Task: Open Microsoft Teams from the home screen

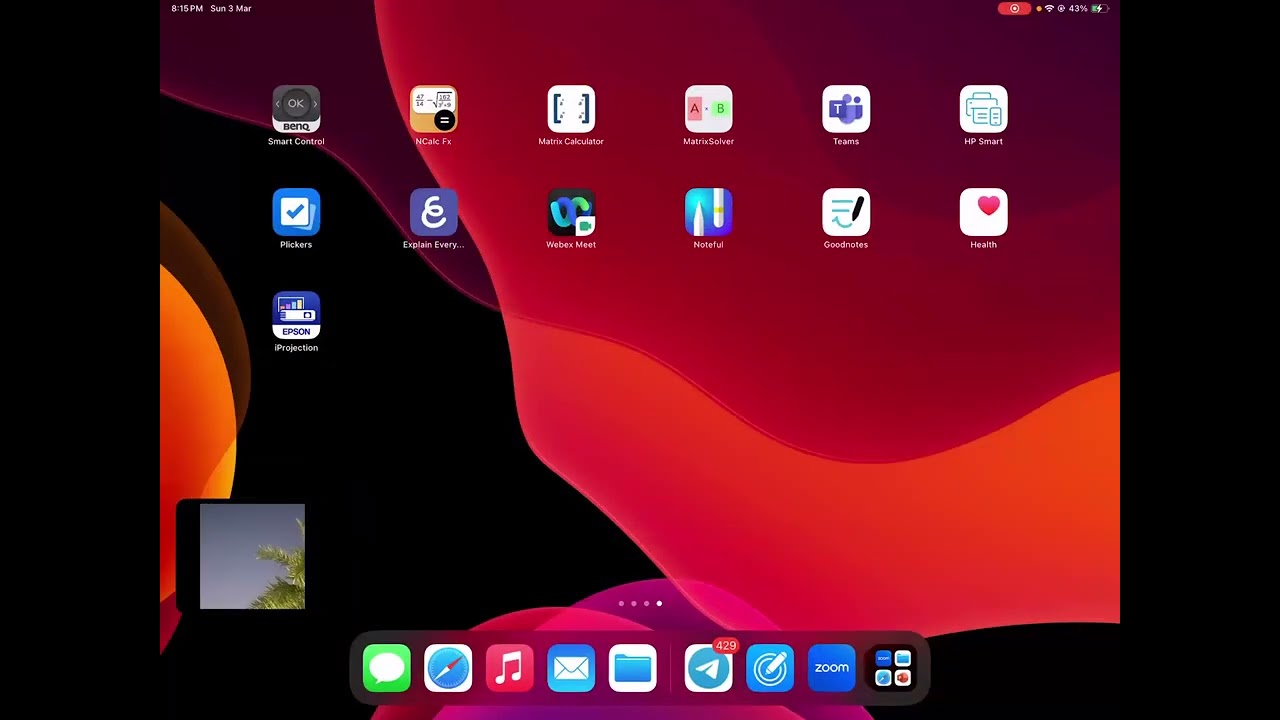Action: (846, 109)
